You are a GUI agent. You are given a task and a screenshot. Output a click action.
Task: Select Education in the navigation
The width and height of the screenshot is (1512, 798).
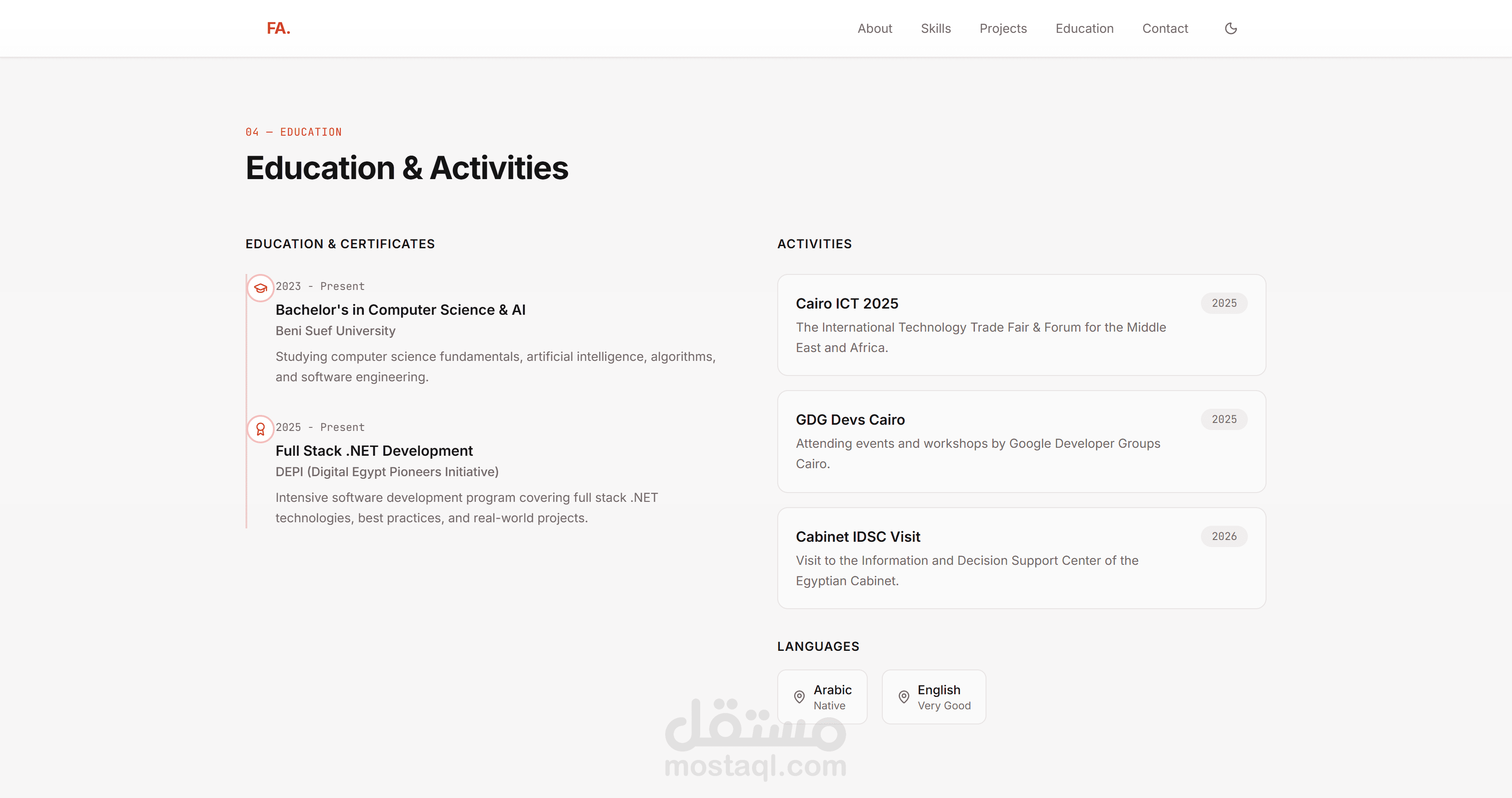(x=1084, y=28)
